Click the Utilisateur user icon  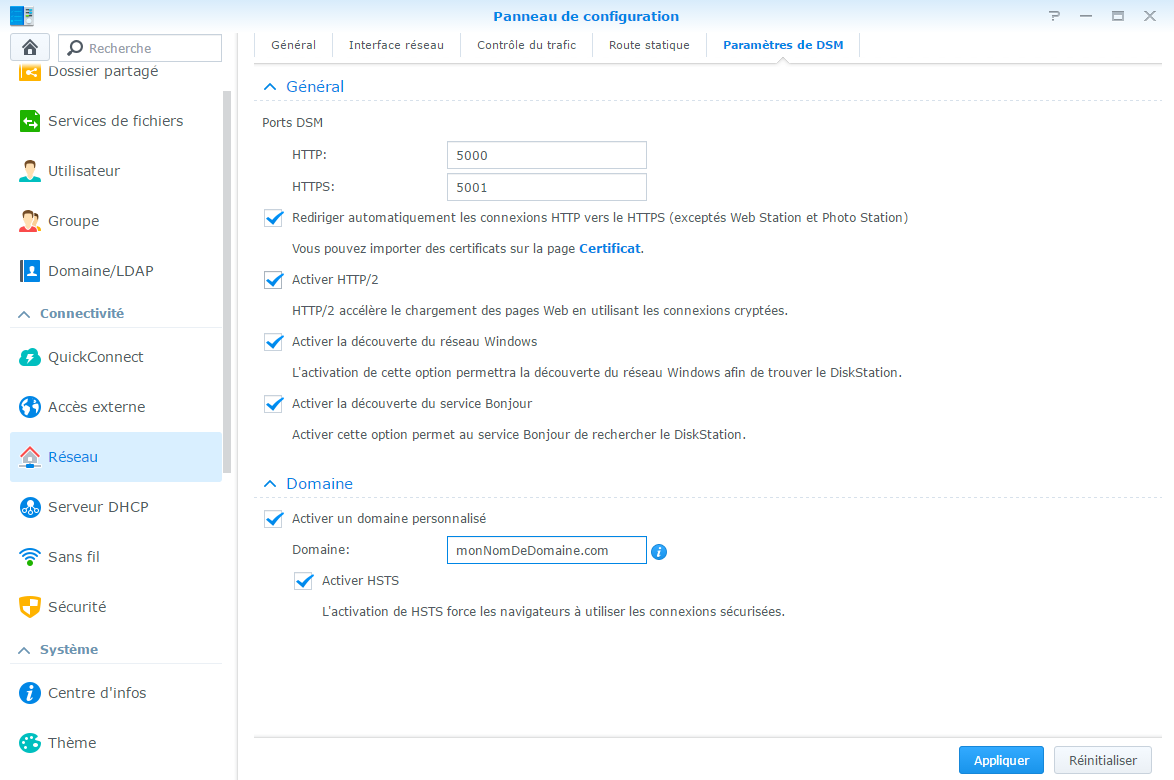pos(30,171)
